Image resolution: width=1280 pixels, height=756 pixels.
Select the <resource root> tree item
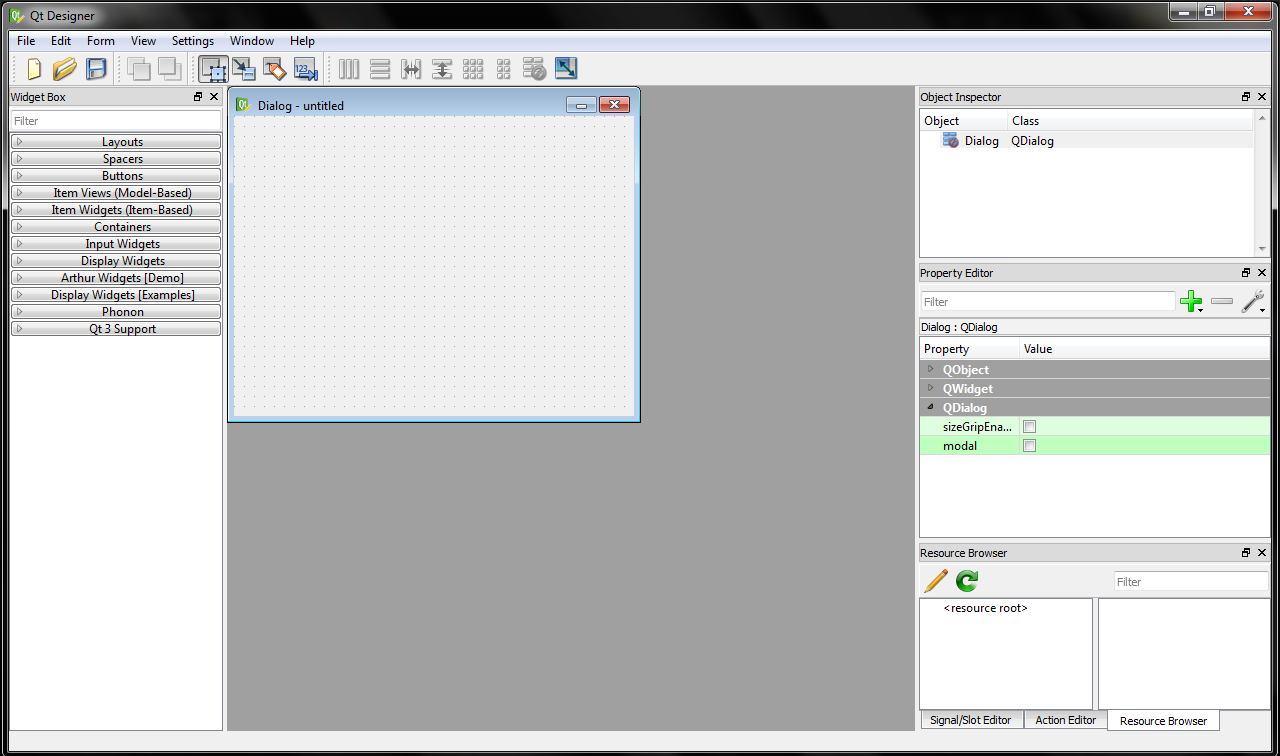click(x=985, y=608)
